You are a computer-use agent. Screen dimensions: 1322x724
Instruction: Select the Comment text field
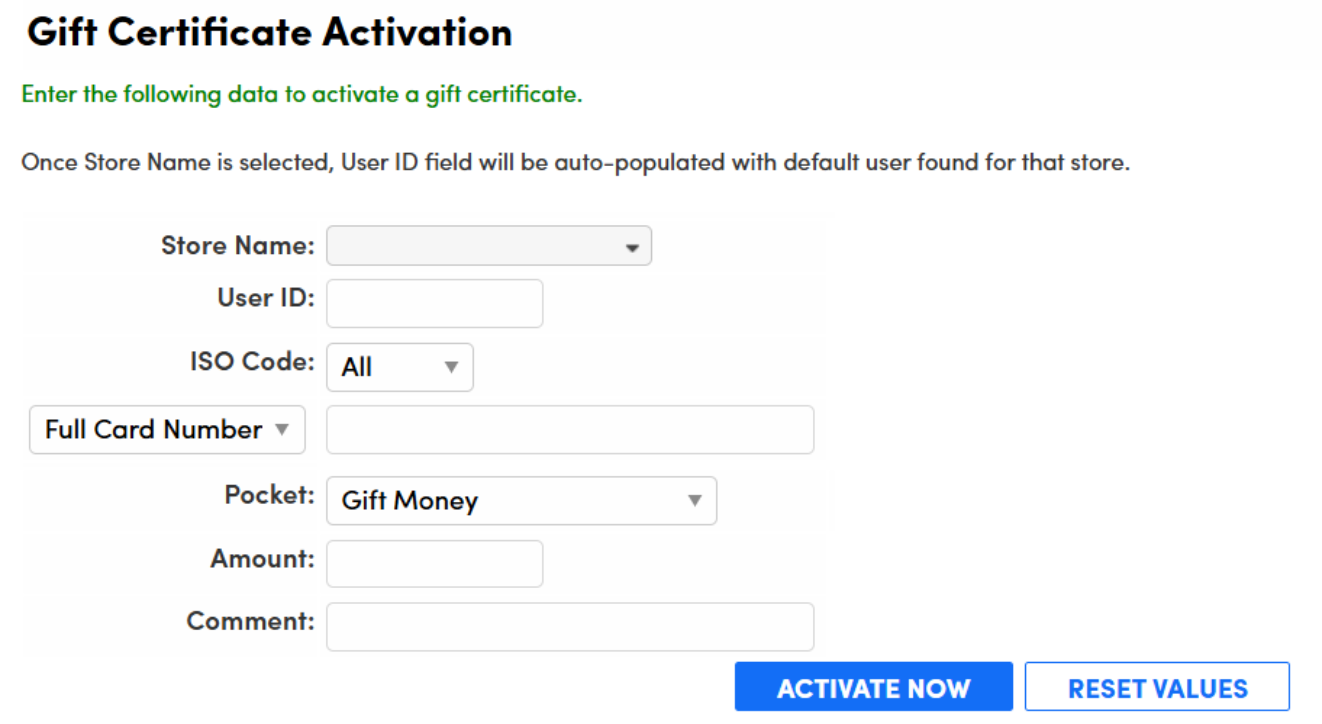(x=569, y=627)
